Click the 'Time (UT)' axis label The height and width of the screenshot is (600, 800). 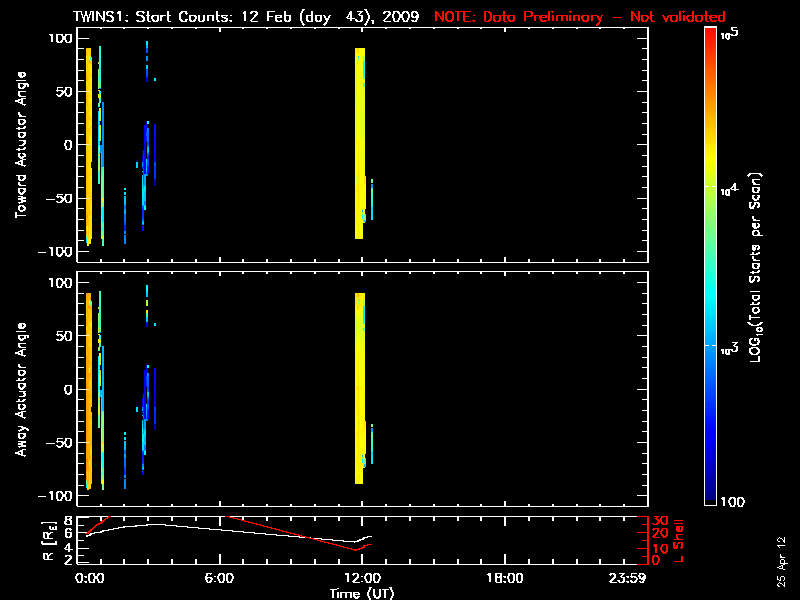click(x=364, y=592)
